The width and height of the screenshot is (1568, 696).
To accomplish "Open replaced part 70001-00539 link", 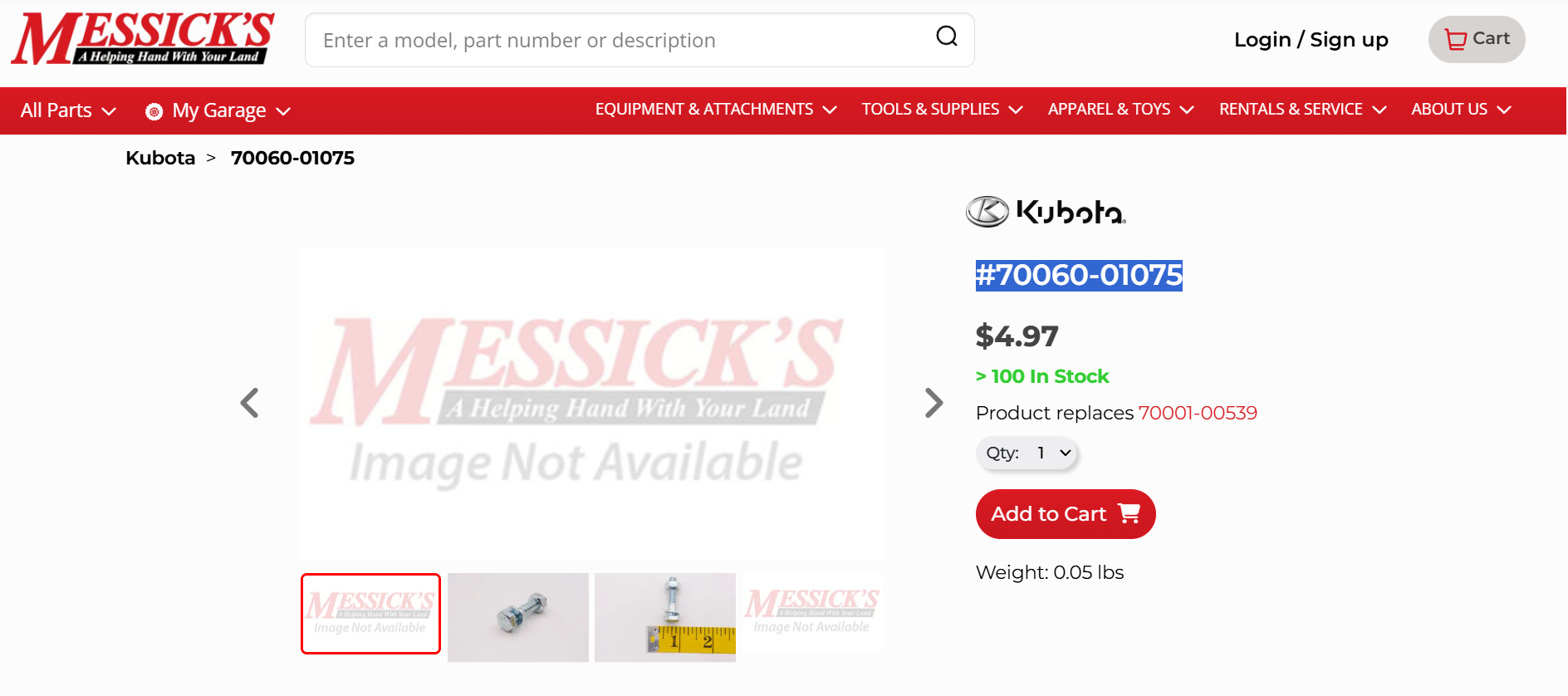I will [1198, 413].
